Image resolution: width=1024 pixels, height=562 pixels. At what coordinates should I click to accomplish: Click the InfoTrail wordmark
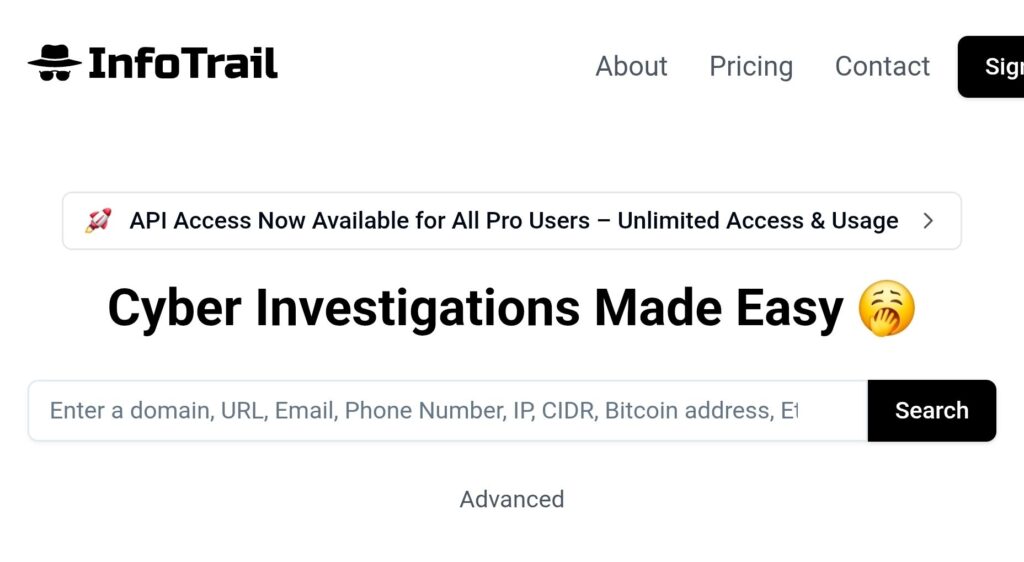click(x=183, y=64)
